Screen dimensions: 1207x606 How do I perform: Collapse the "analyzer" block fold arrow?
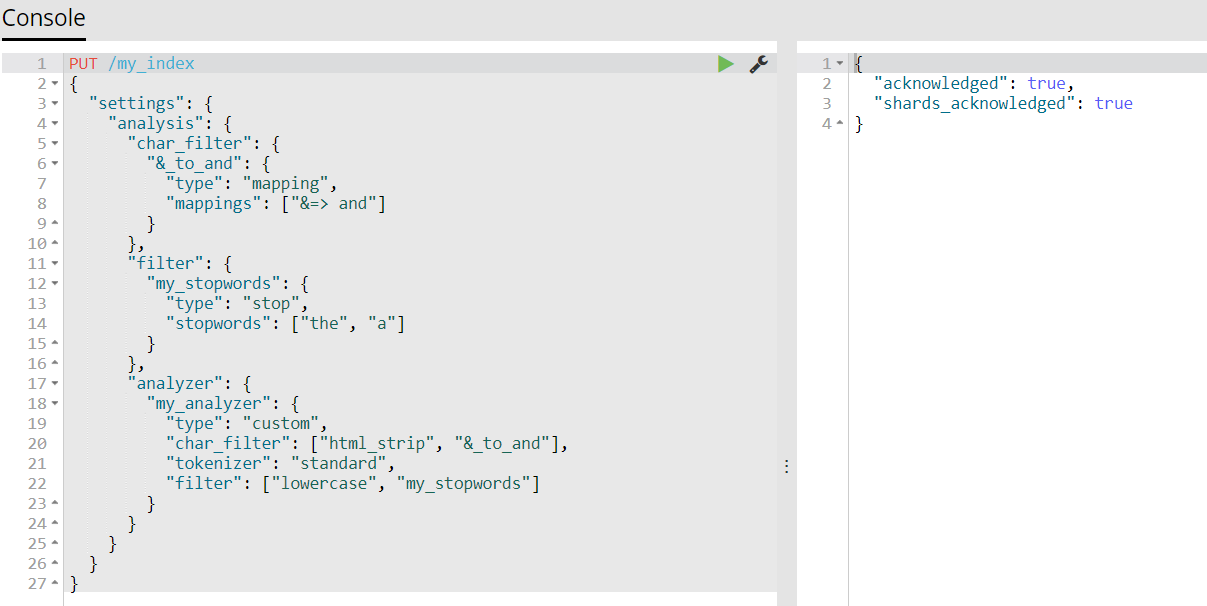pos(54,384)
